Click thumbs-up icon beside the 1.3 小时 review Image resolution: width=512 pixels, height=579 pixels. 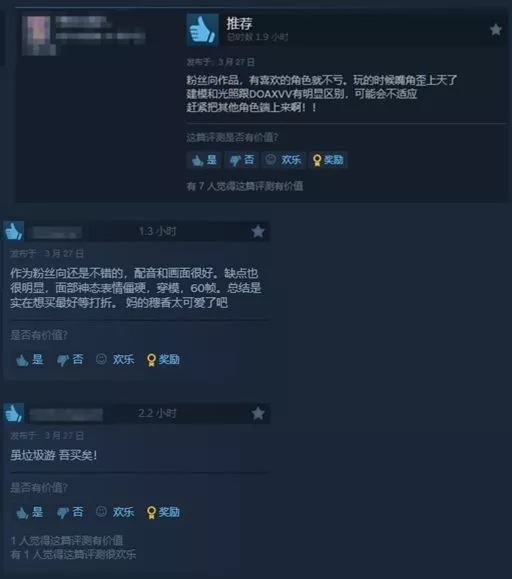pos(14,231)
